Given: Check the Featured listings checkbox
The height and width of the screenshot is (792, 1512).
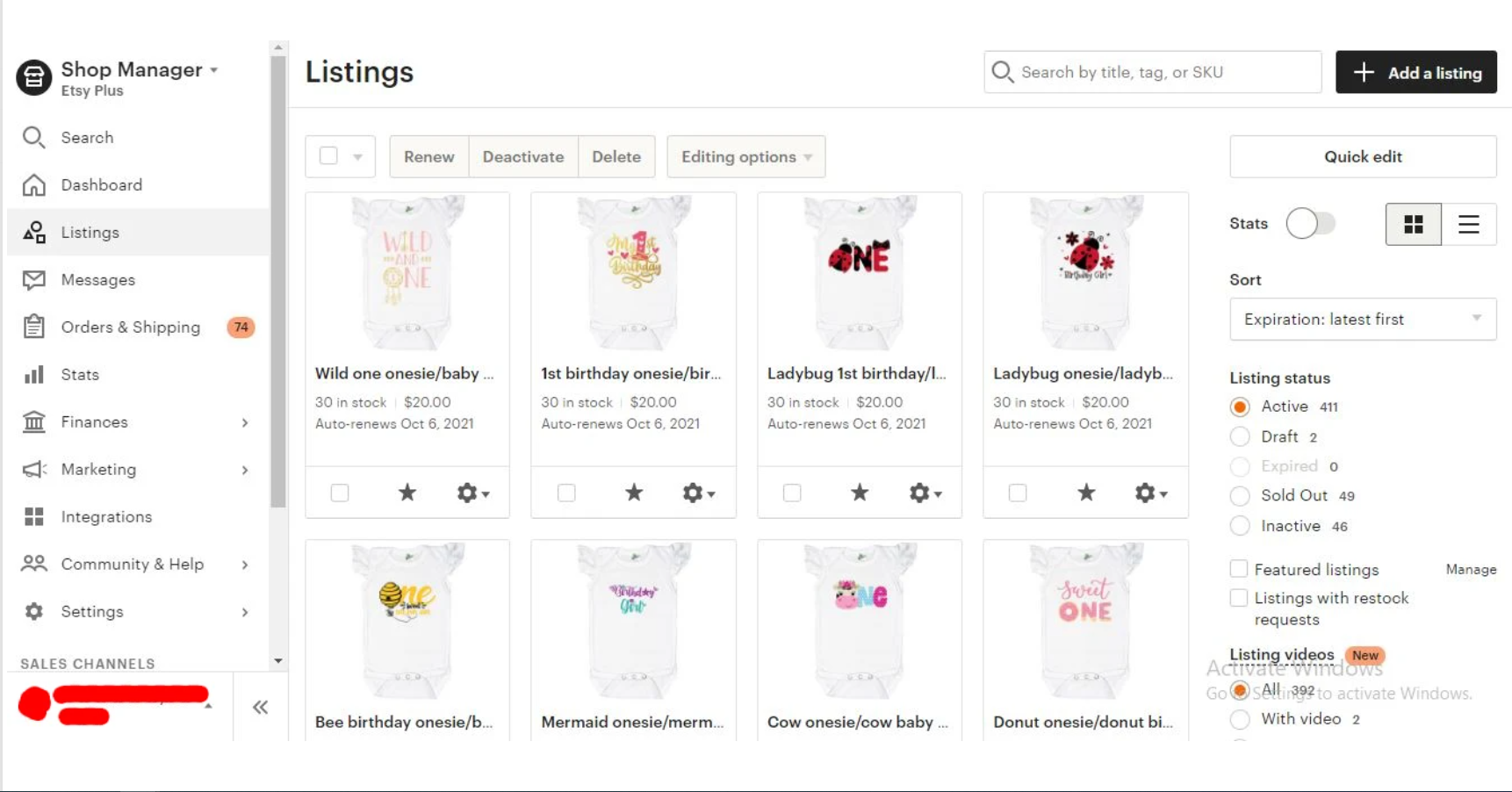Looking at the screenshot, I should (x=1238, y=568).
